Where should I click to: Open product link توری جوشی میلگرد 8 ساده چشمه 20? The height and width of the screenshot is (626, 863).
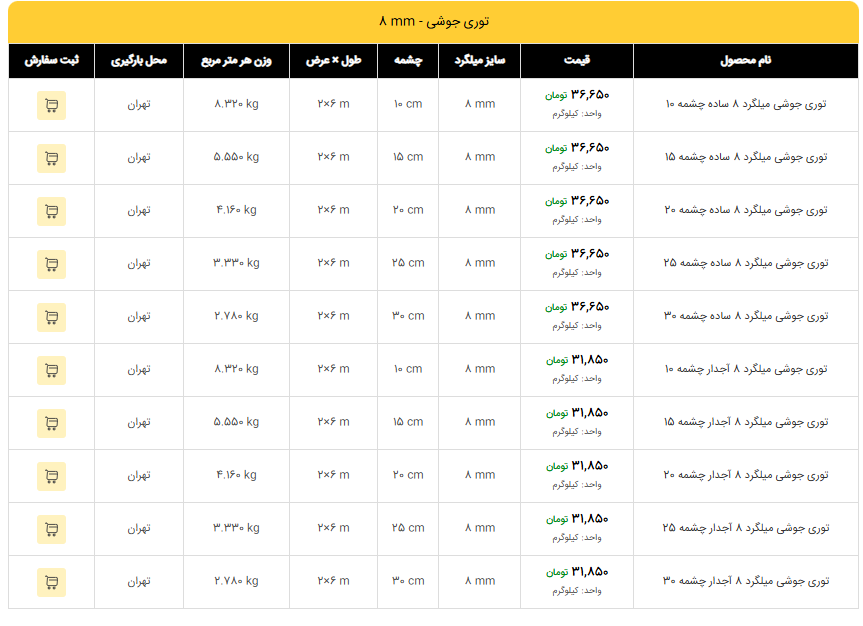point(746,210)
